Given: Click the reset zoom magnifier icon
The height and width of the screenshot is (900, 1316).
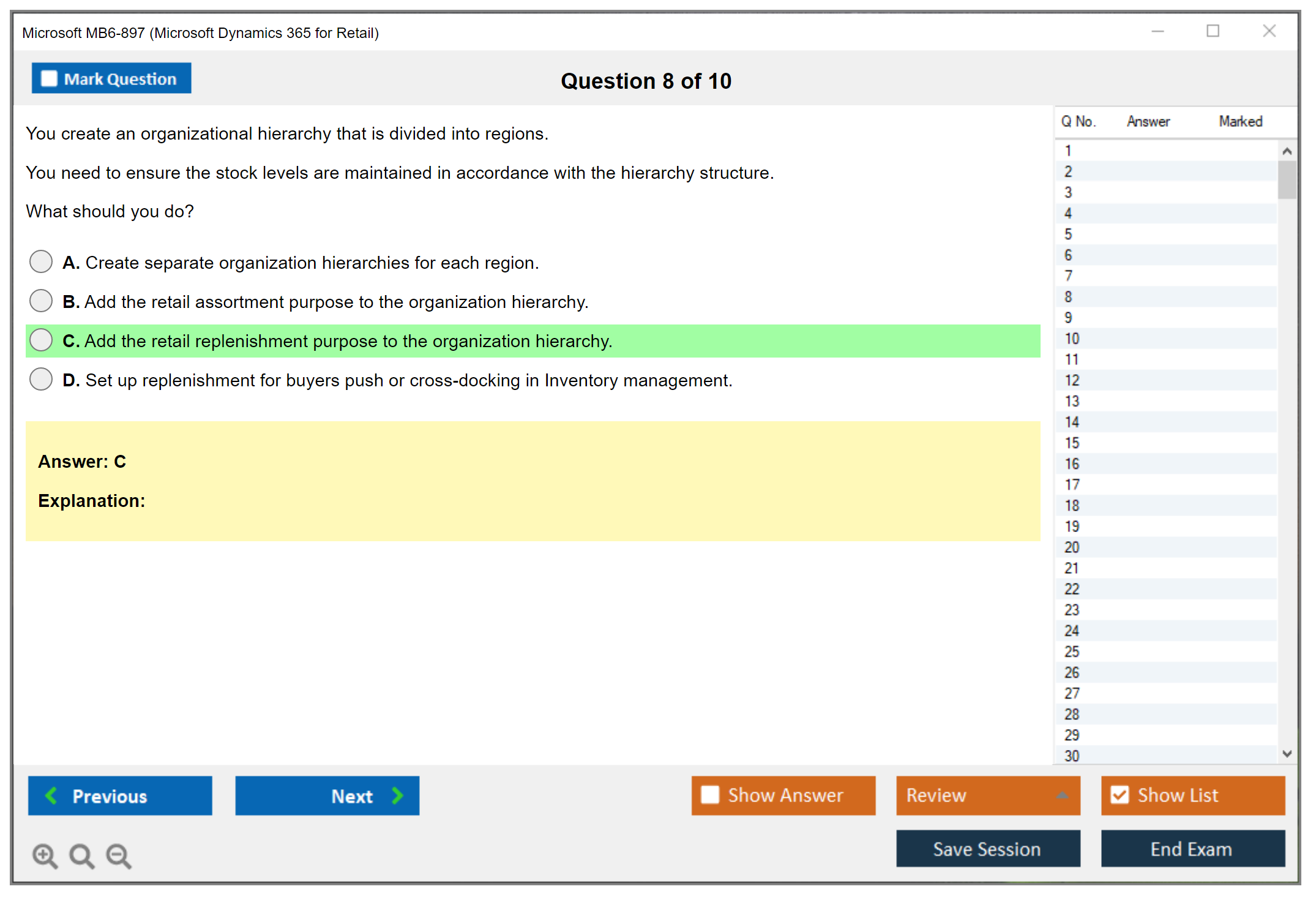Looking at the screenshot, I should coord(81,855).
